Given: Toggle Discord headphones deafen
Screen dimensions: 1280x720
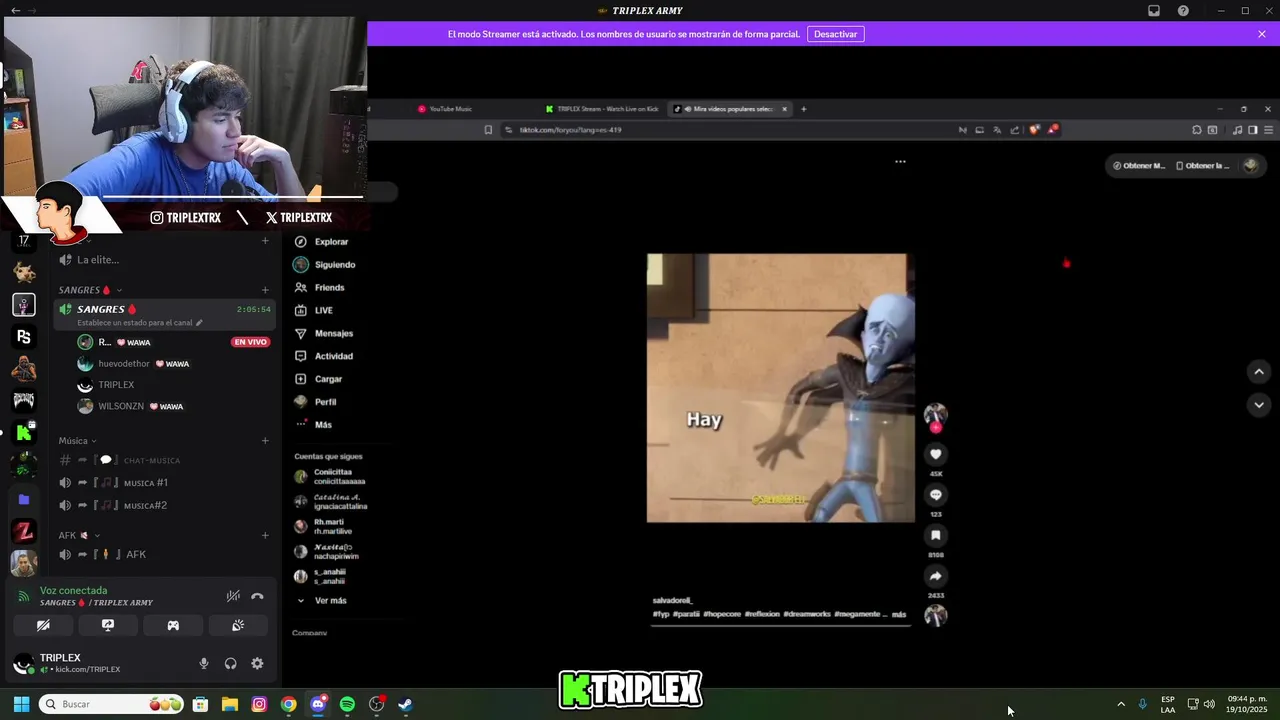Looking at the screenshot, I should point(231,663).
